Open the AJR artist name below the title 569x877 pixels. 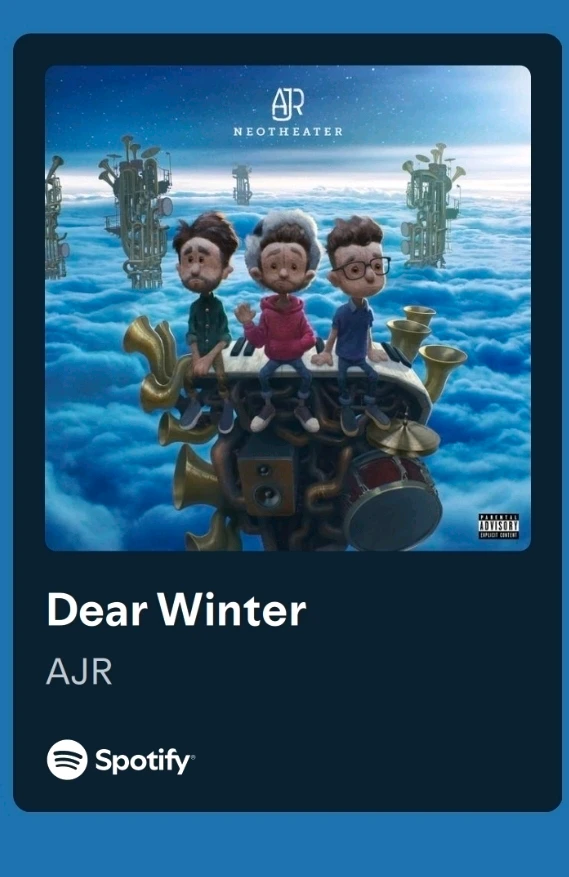[x=79, y=672]
